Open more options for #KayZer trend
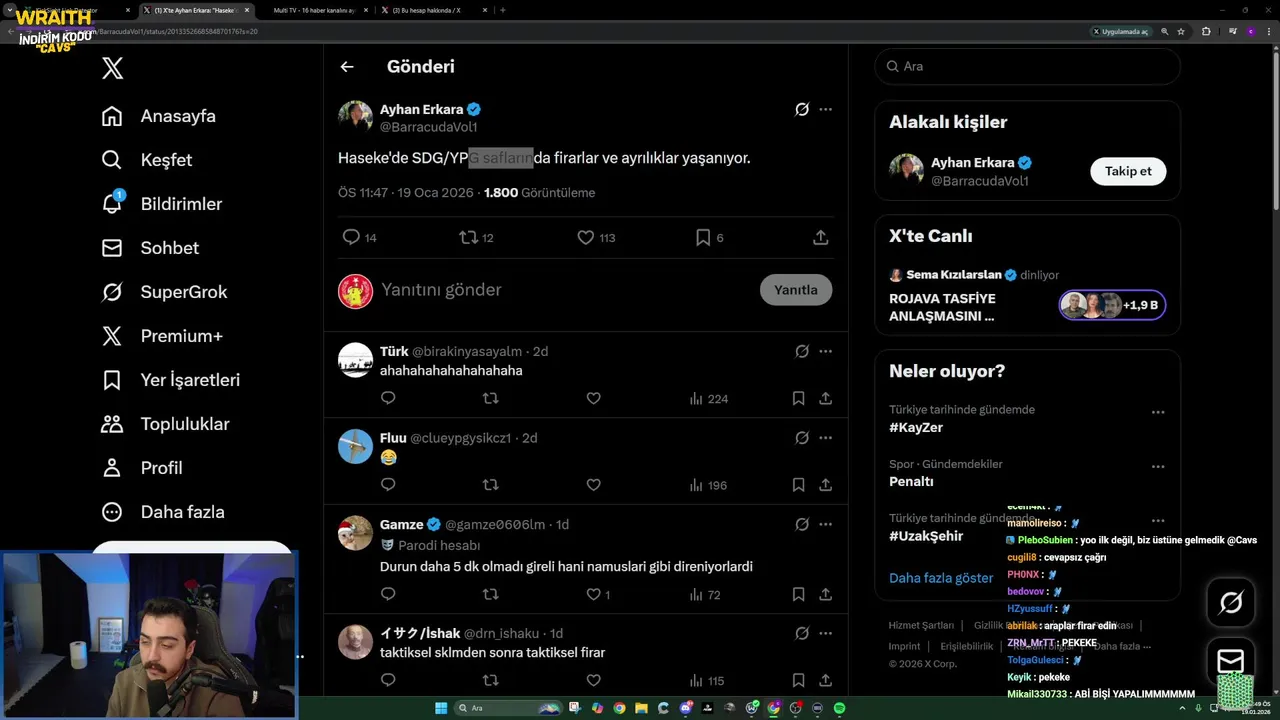Screen dimensions: 1280x720 click(x=1158, y=412)
